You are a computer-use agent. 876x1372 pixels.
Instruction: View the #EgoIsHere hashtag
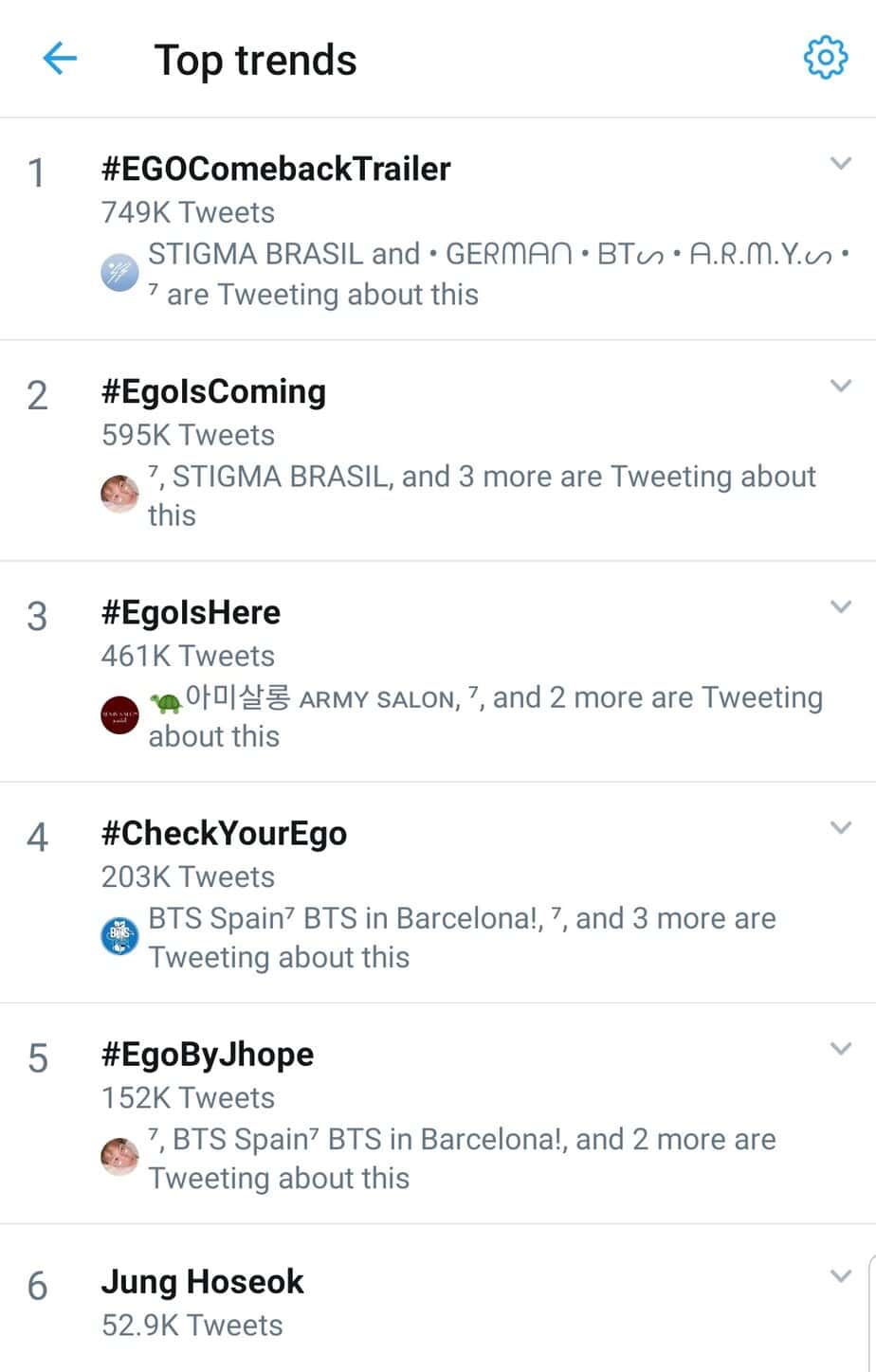191,612
